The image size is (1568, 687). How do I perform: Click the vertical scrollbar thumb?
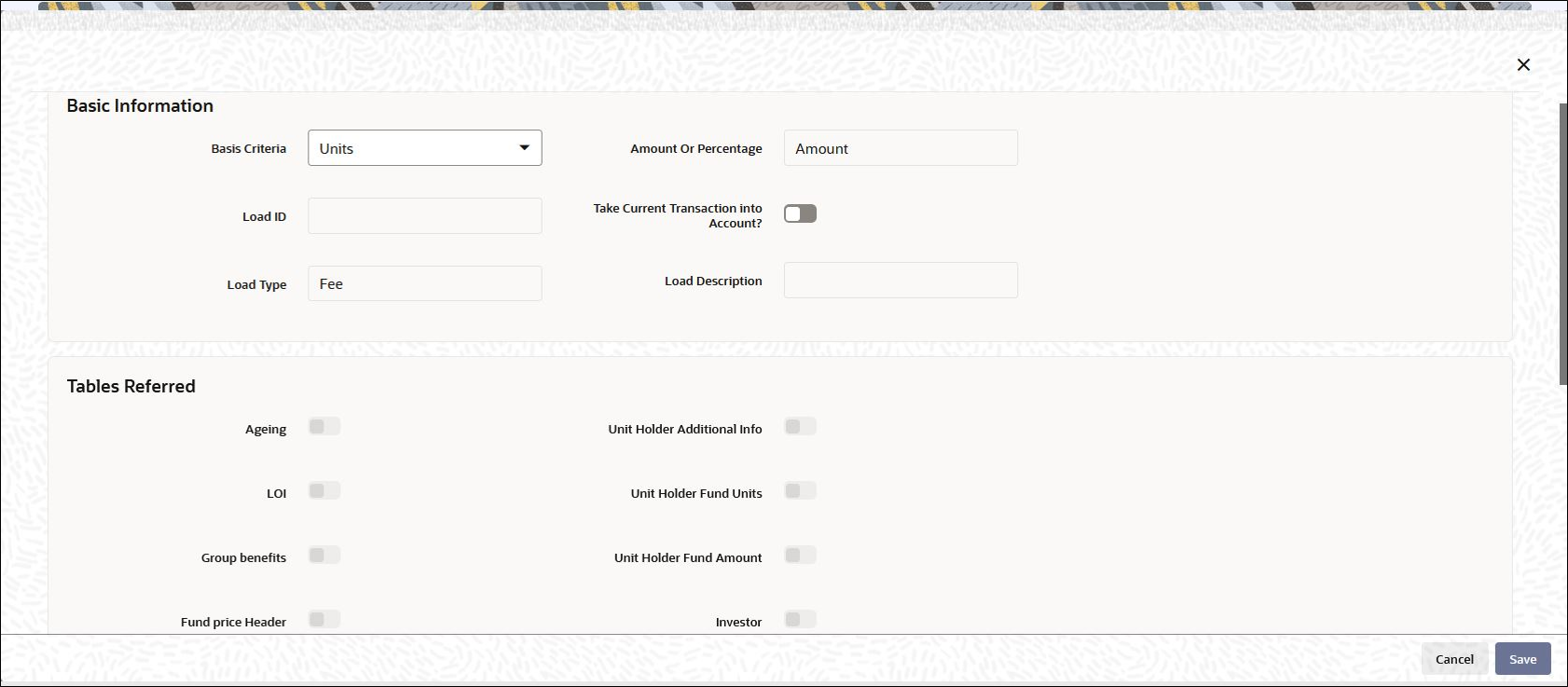click(x=1563, y=244)
